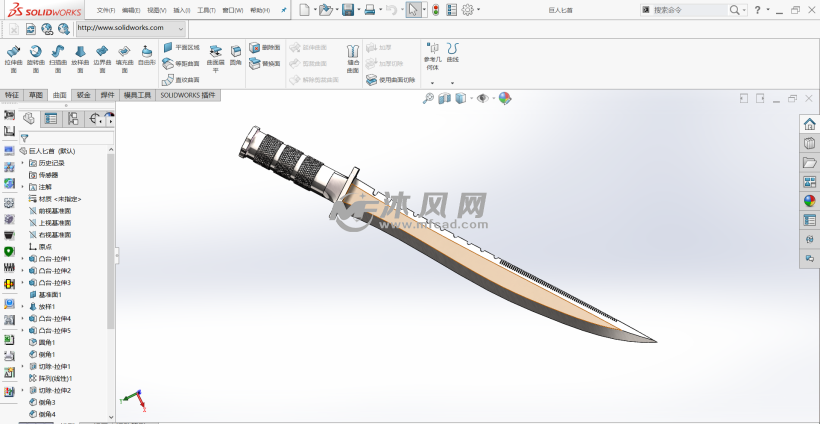
Task: Click the 使用曲面切除 cut with surface button
Action: click(x=391, y=79)
